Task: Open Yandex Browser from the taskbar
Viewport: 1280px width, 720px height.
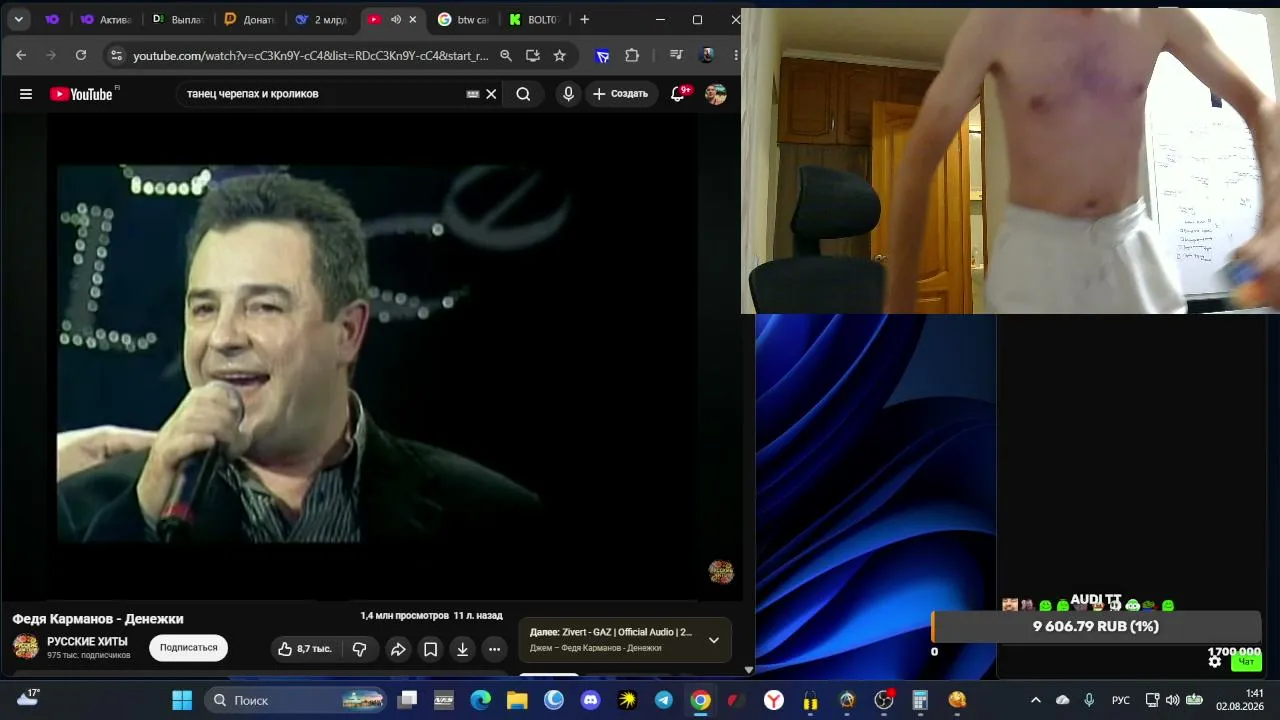Action: pos(774,700)
